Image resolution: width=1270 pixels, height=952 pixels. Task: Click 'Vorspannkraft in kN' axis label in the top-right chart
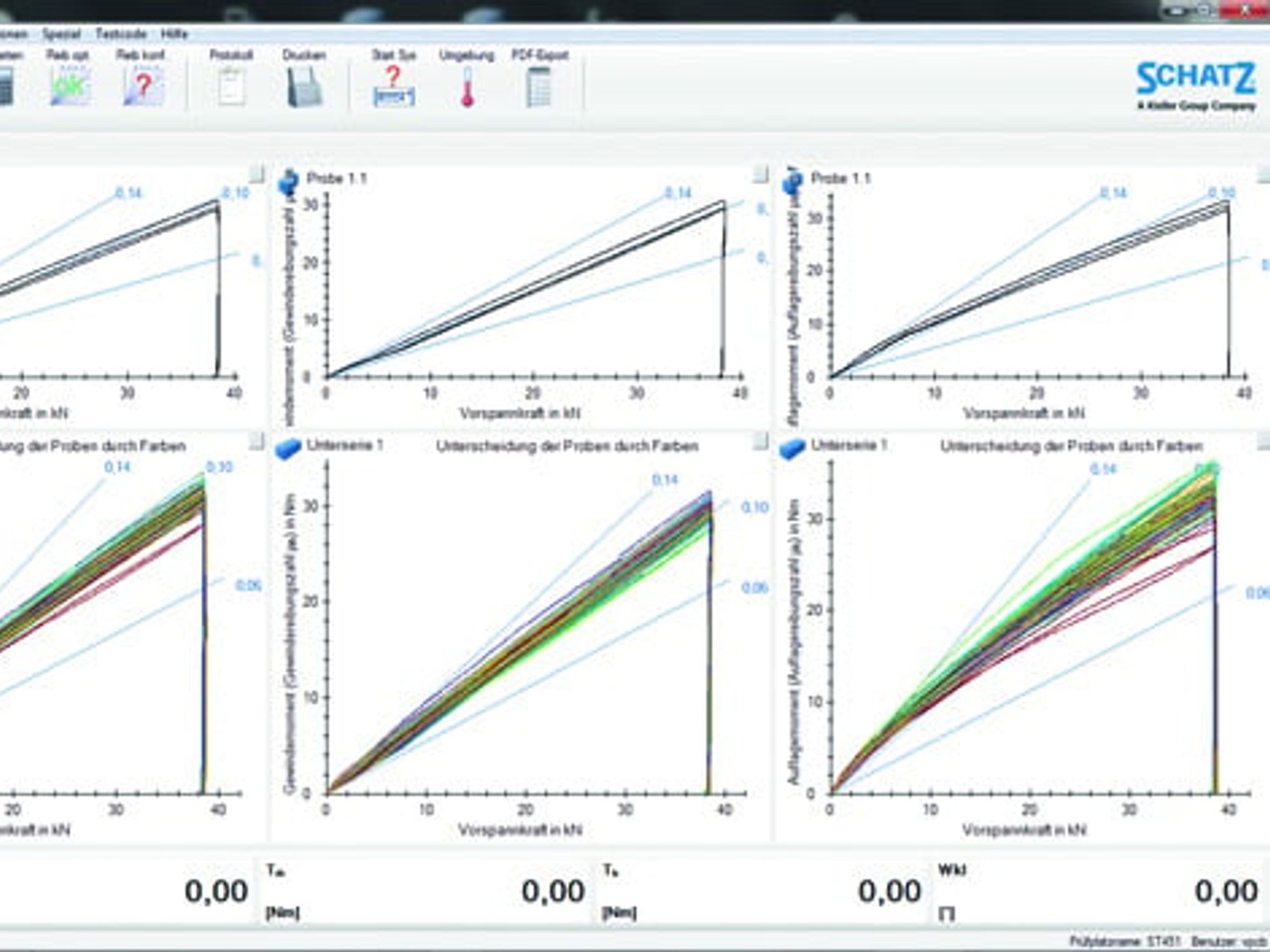point(1024,414)
